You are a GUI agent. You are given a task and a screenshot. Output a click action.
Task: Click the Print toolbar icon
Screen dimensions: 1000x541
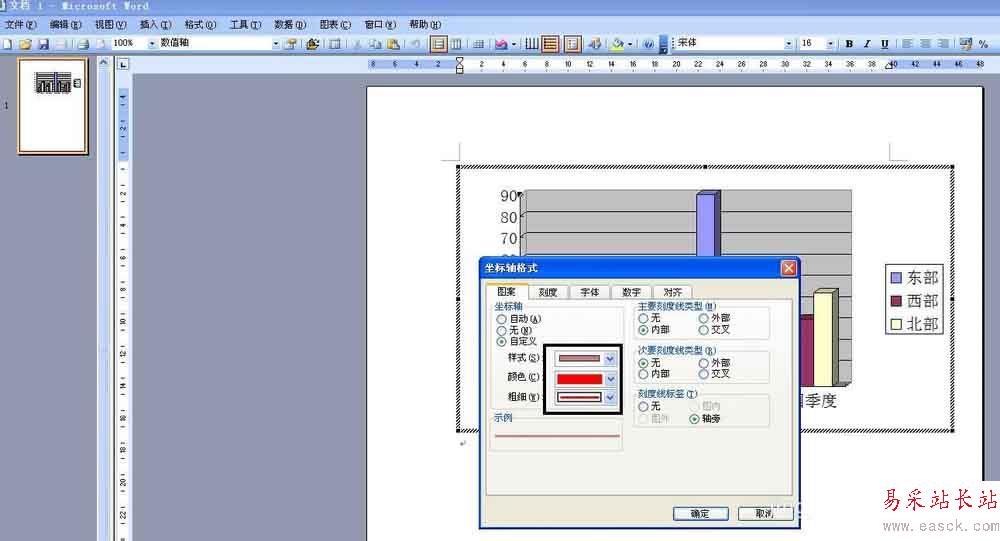click(83, 44)
